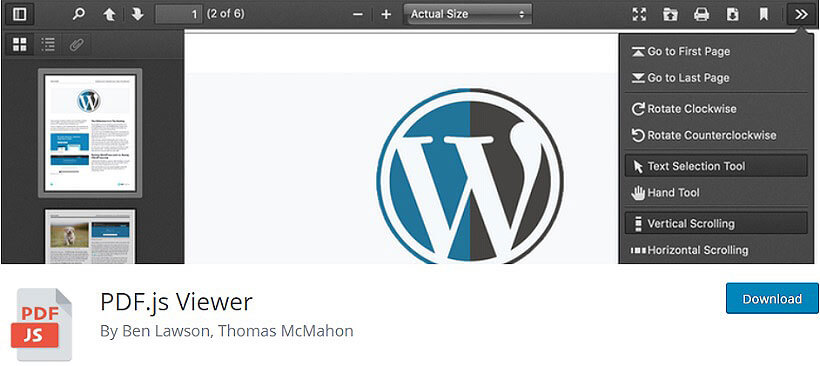Switch to presentation fullscreen mode icon
The width and height of the screenshot is (820, 366).
click(x=639, y=14)
